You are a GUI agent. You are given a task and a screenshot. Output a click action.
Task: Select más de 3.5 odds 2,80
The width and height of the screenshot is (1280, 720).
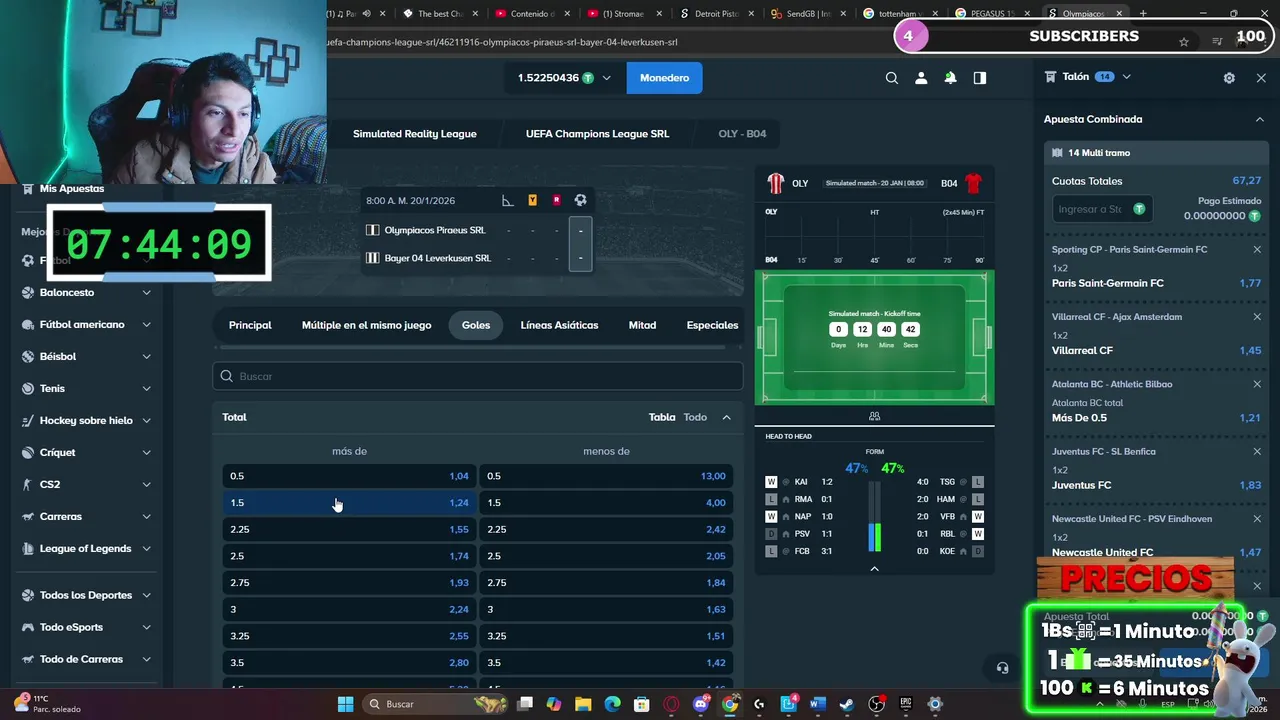(x=349, y=663)
